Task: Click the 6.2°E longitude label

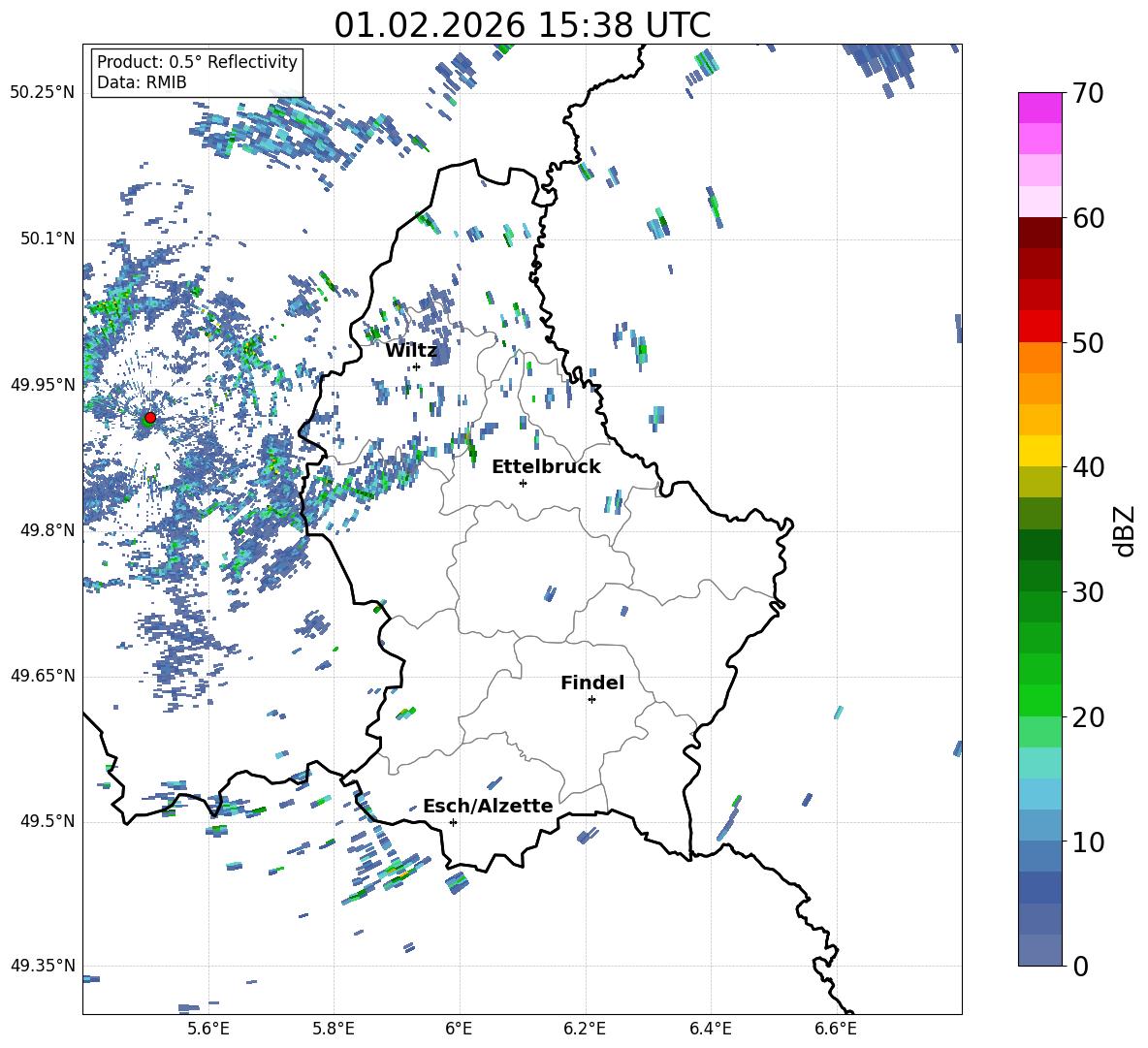Action: coord(585,1029)
